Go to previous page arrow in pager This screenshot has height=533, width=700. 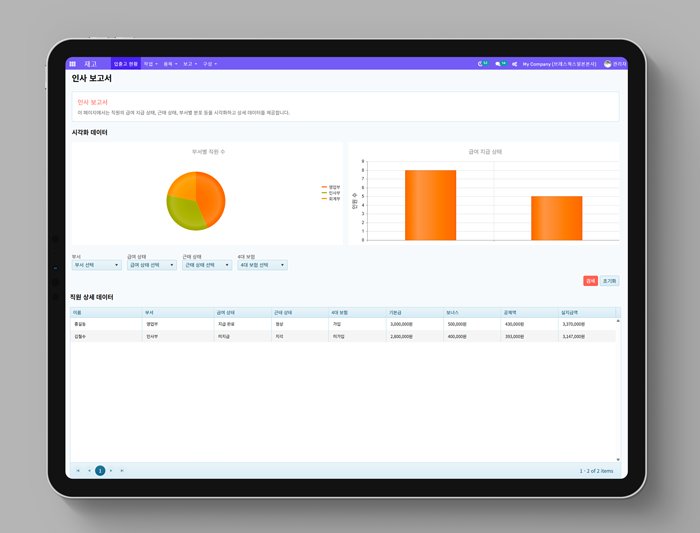pyautogui.click(x=89, y=470)
